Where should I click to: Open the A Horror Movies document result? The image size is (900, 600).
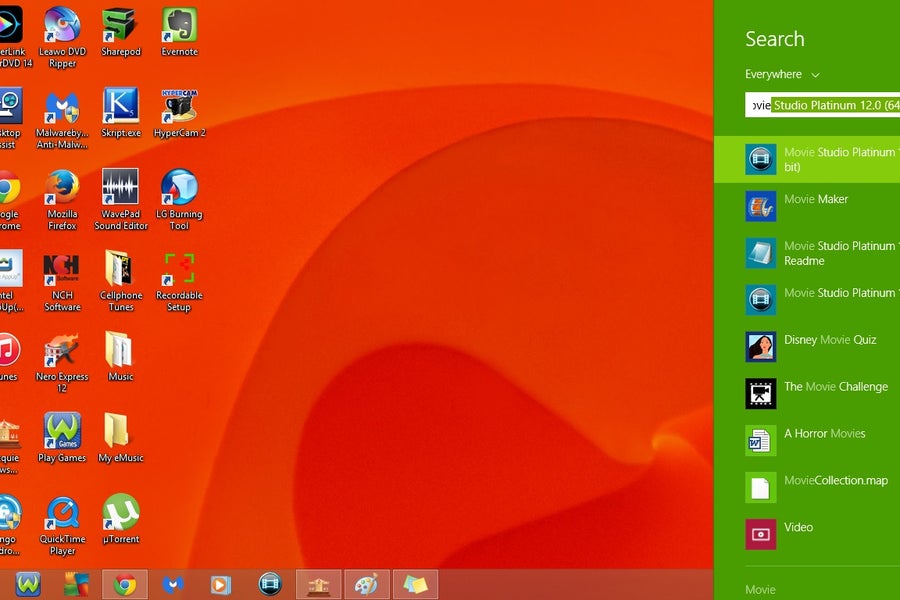click(807, 440)
